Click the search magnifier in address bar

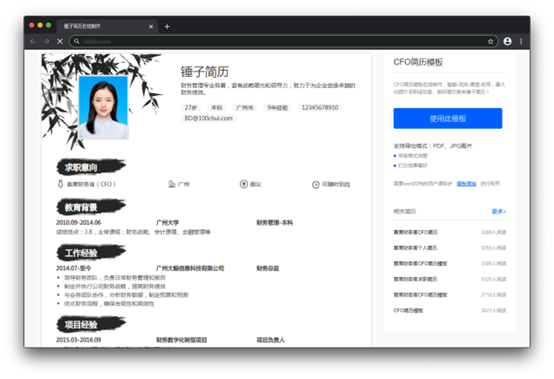77,41
